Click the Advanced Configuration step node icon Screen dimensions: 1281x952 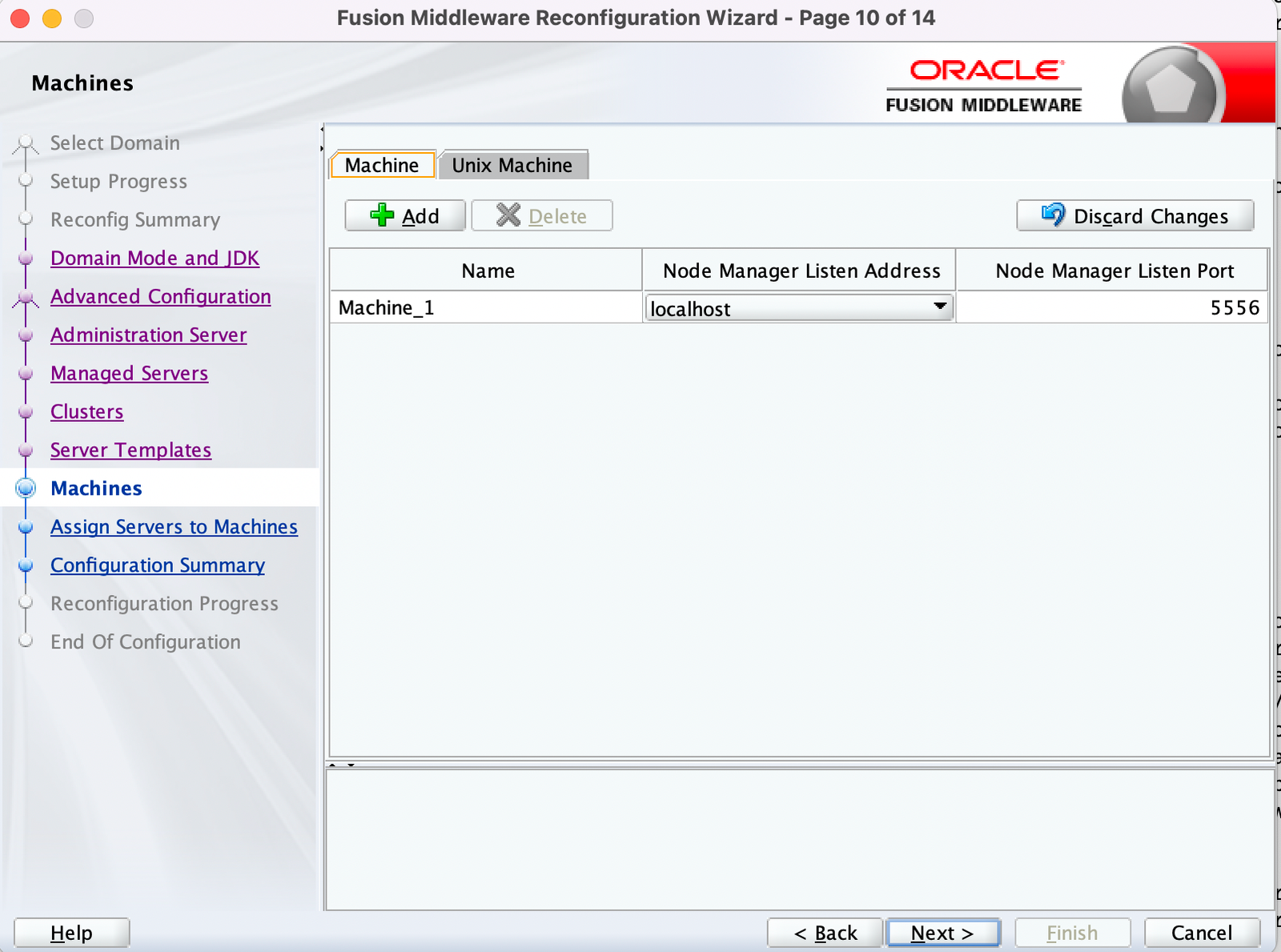point(26,298)
